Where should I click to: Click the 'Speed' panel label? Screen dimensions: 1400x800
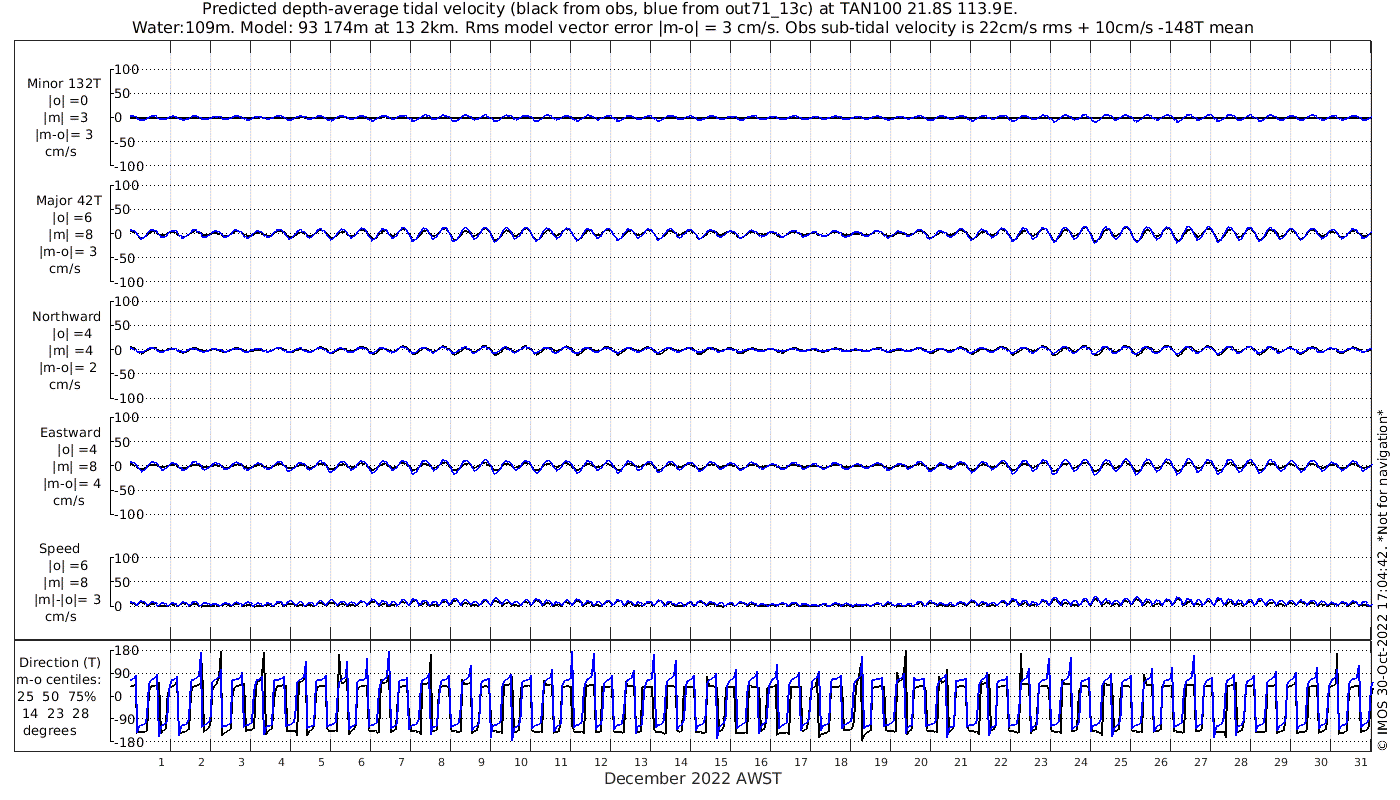tap(59, 548)
